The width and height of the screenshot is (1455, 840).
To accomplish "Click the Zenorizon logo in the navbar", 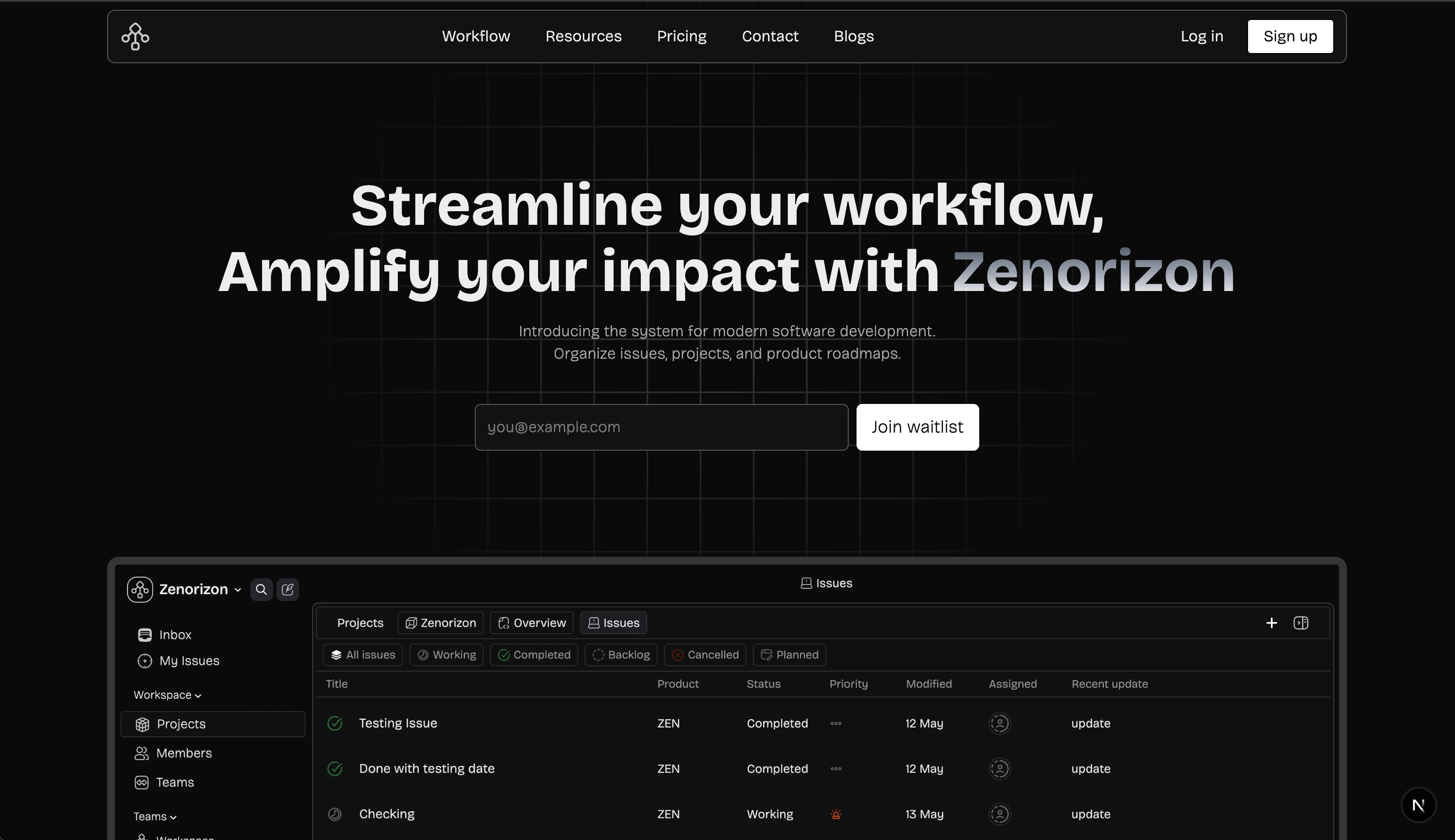I will pos(135,36).
